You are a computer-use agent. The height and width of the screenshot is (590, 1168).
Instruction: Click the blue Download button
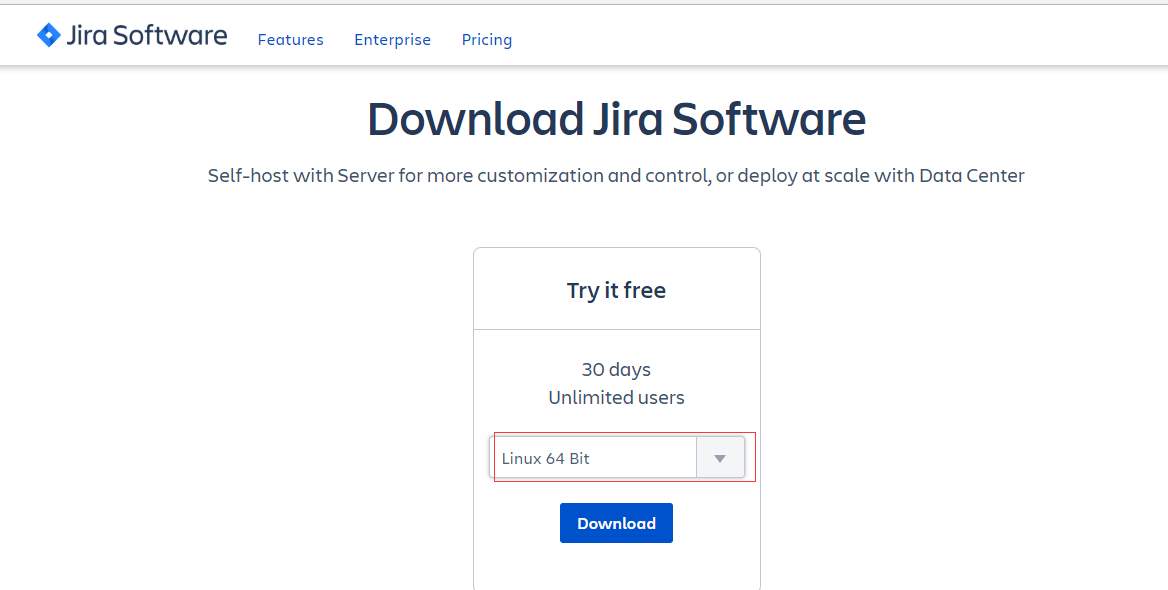click(x=616, y=523)
